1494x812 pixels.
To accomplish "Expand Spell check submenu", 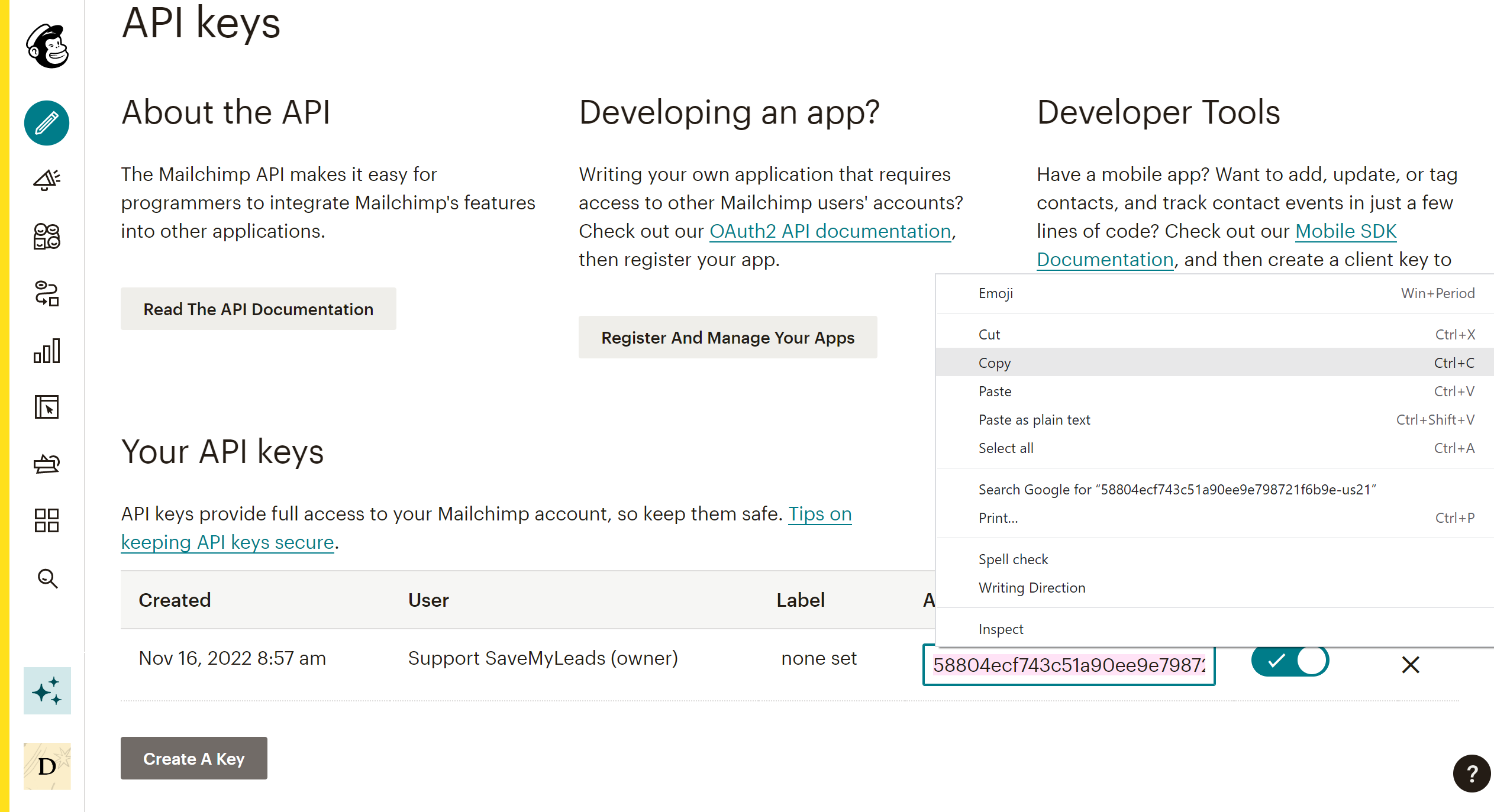I will click(x=1215, y=559).
